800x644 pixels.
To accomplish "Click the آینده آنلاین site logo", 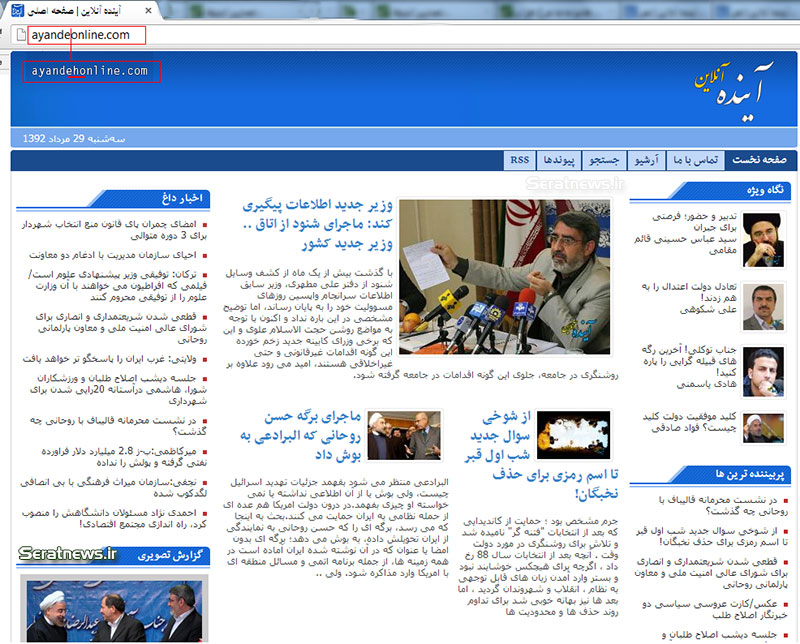I will [733, 92].
